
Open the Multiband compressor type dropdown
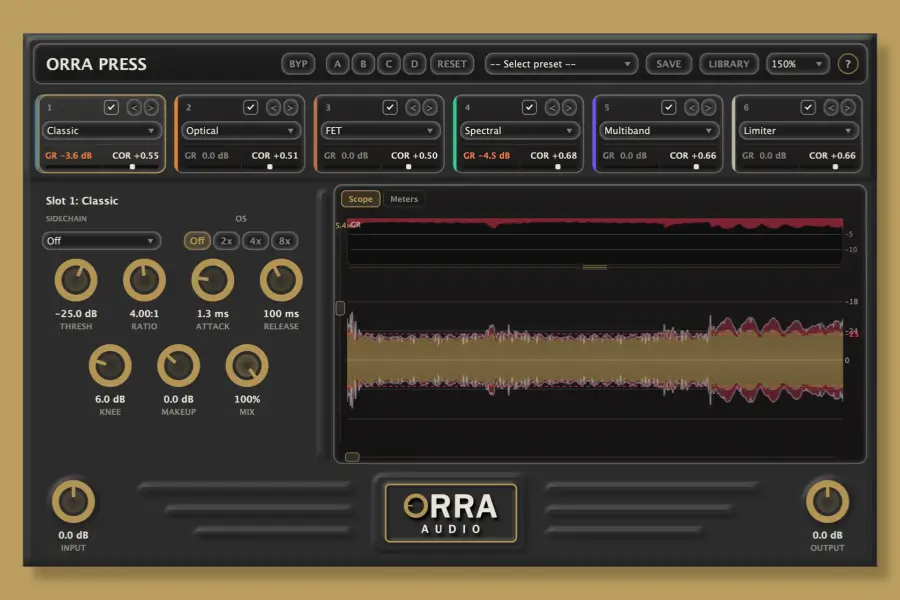(x=658, y=130)
